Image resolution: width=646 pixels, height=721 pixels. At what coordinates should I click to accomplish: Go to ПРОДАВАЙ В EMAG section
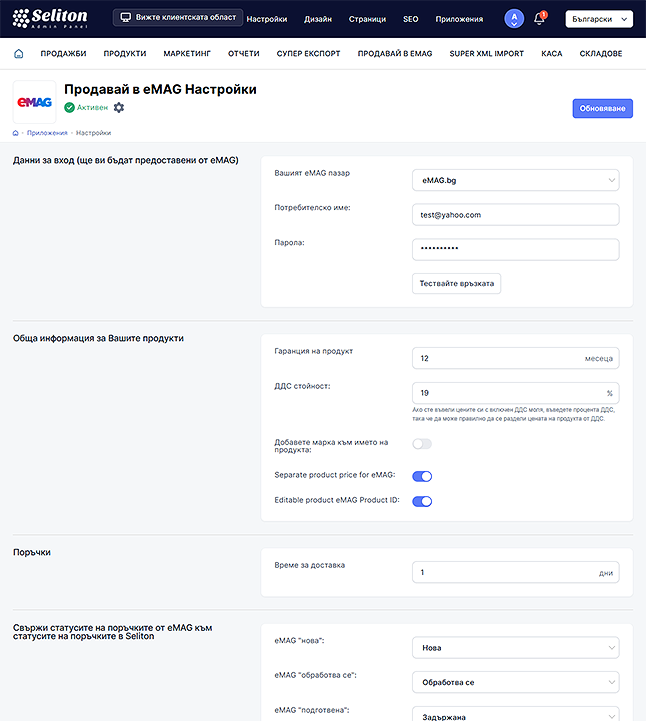(395, 54)
